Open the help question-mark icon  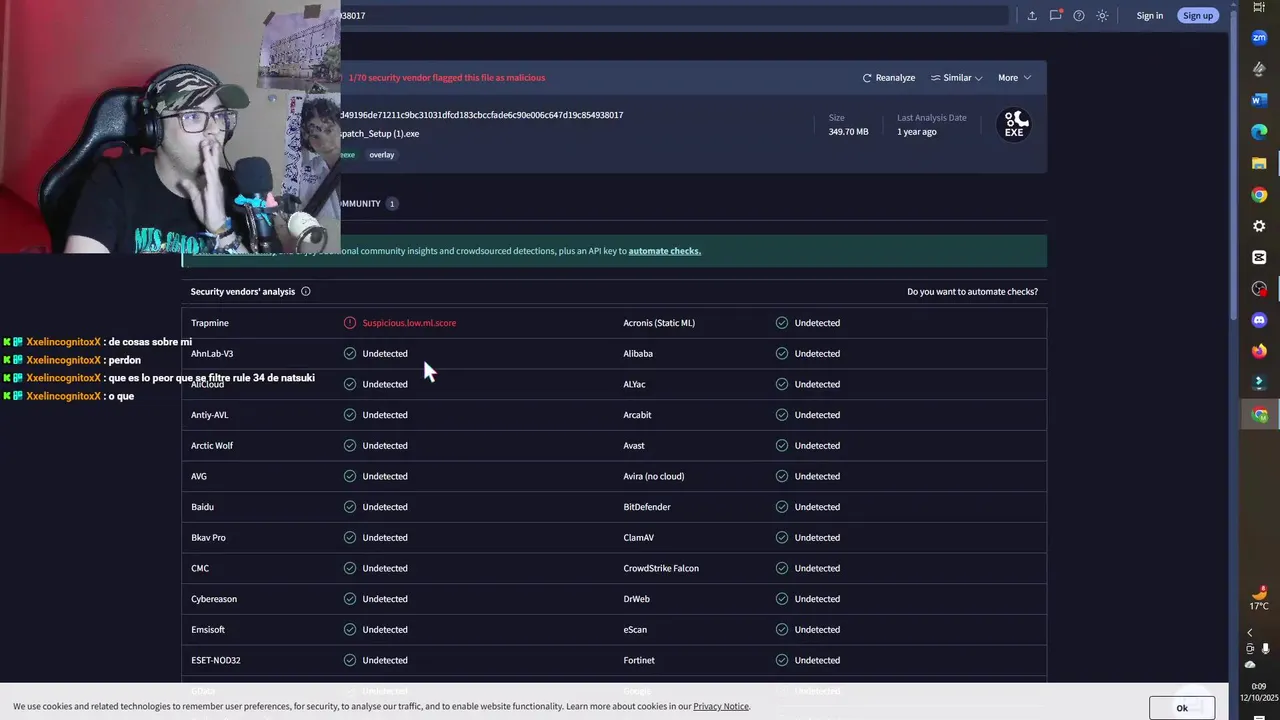pyautogui.click(x=1079, y=16)
